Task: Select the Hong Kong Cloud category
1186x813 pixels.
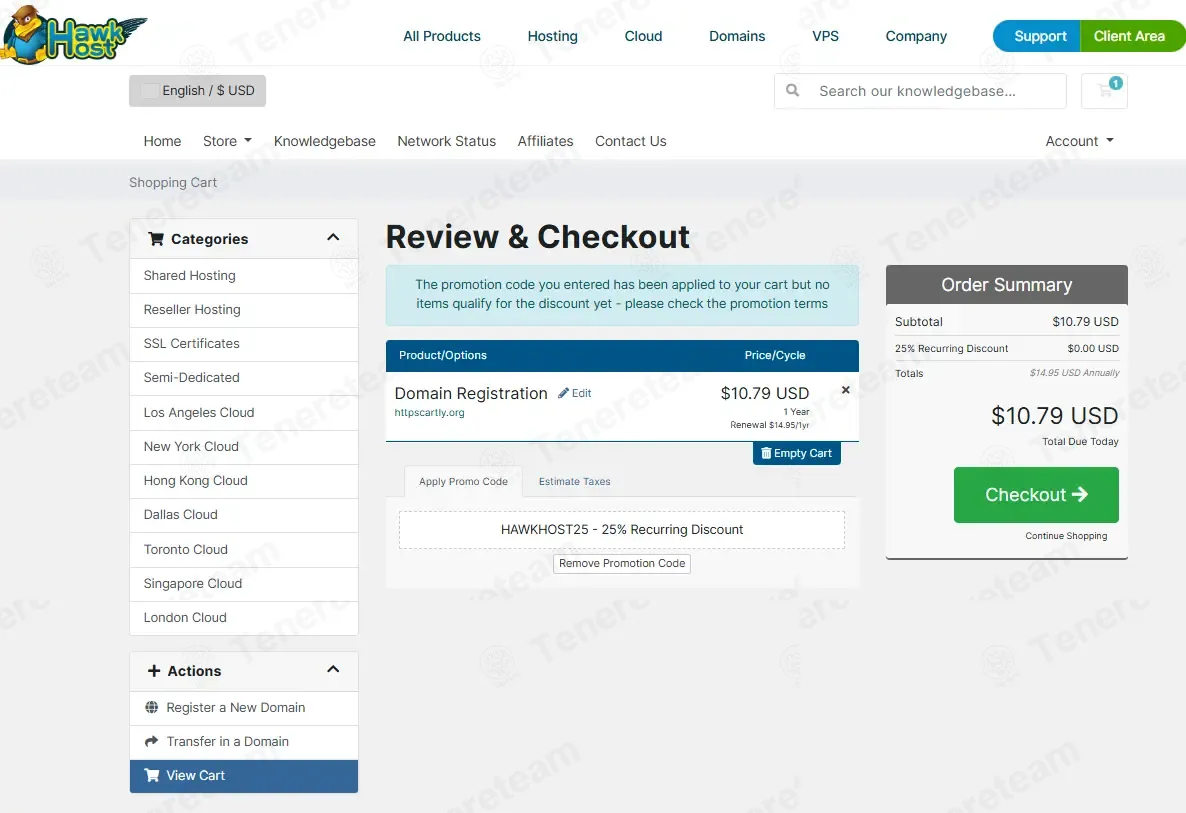Action: 244,481
